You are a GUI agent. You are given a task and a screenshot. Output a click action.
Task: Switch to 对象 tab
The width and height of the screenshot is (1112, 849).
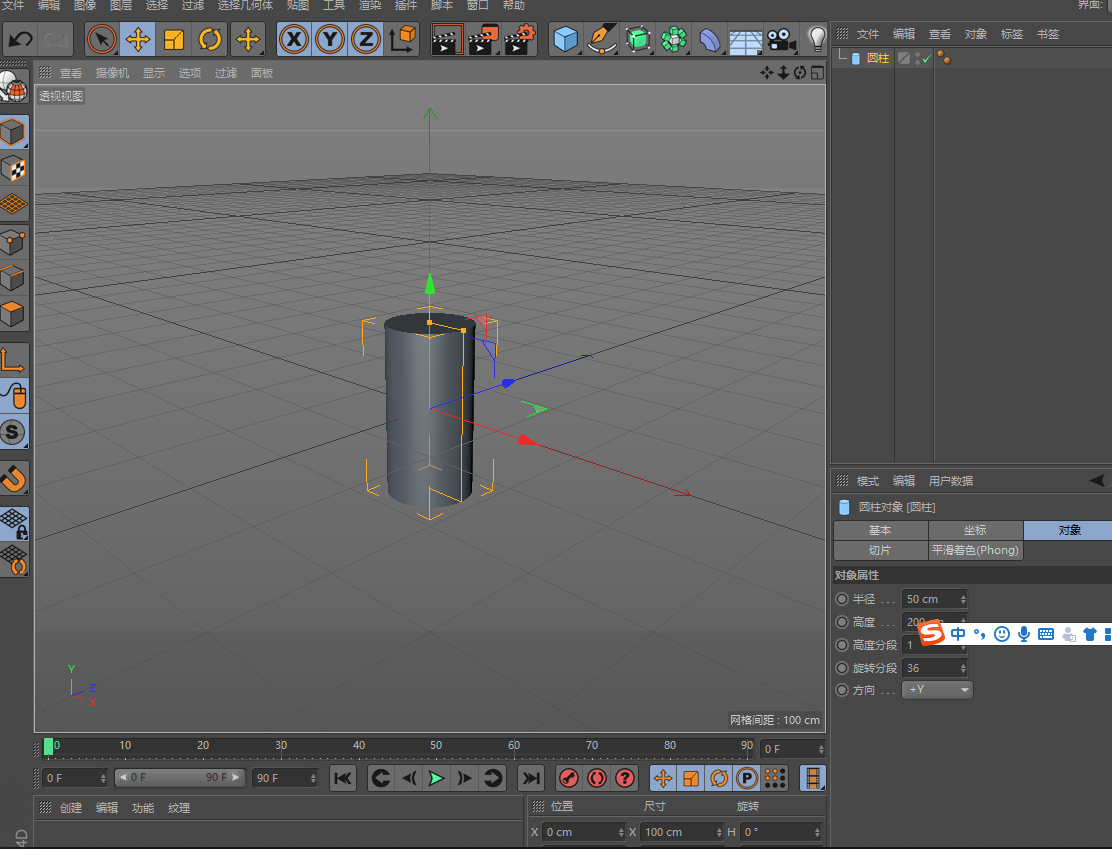pyautogui.click(x=1068, y=530)
